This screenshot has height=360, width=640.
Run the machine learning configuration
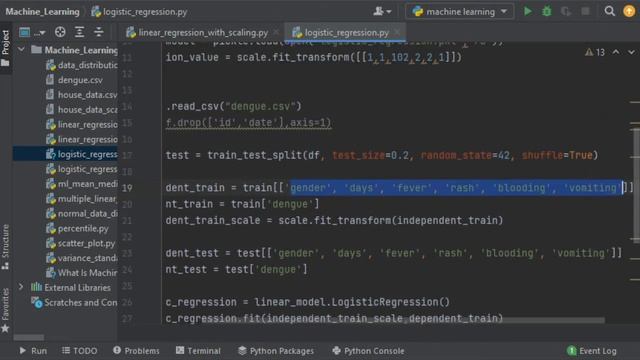click(527, 11)
